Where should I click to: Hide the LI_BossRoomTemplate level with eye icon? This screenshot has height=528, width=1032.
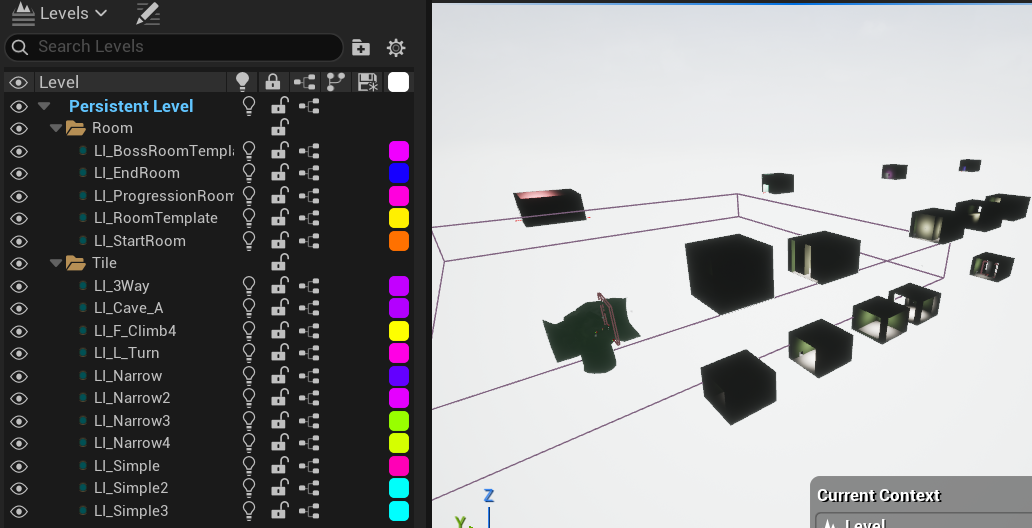tap(18, 151)
